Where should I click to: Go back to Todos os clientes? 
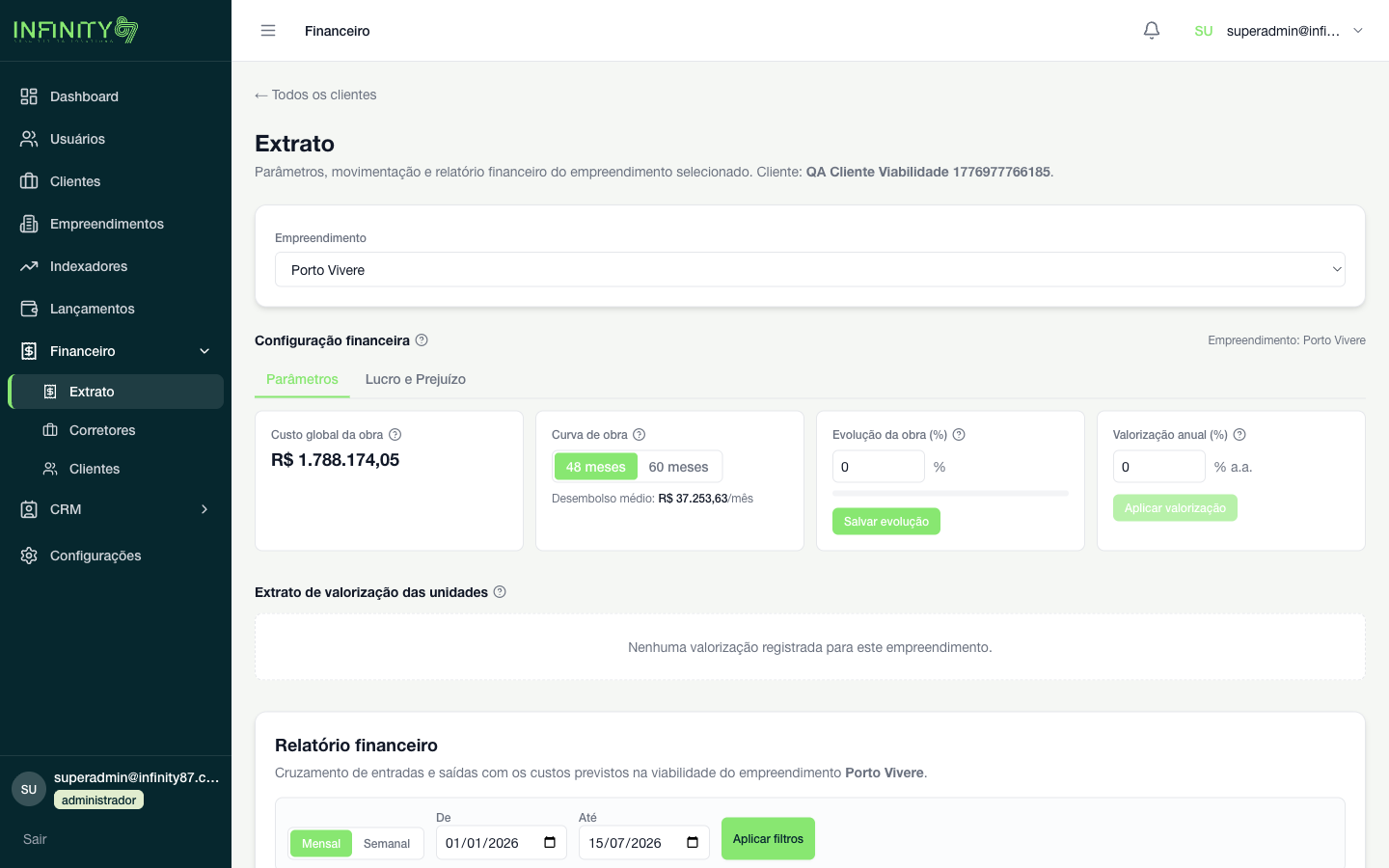[315, 95]
